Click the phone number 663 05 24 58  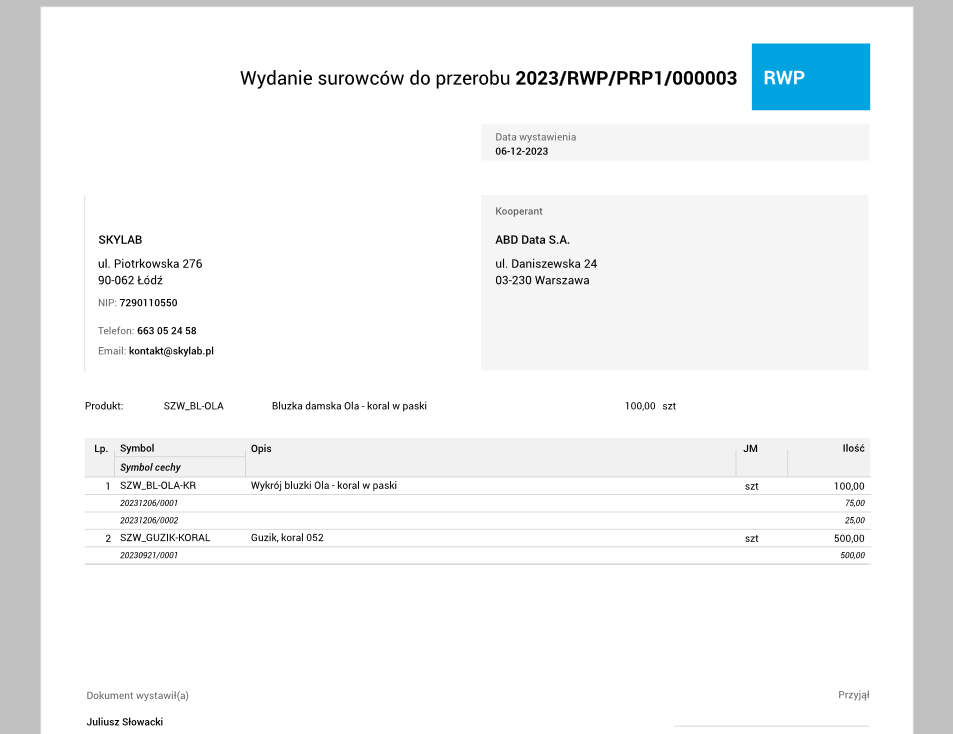167,330
